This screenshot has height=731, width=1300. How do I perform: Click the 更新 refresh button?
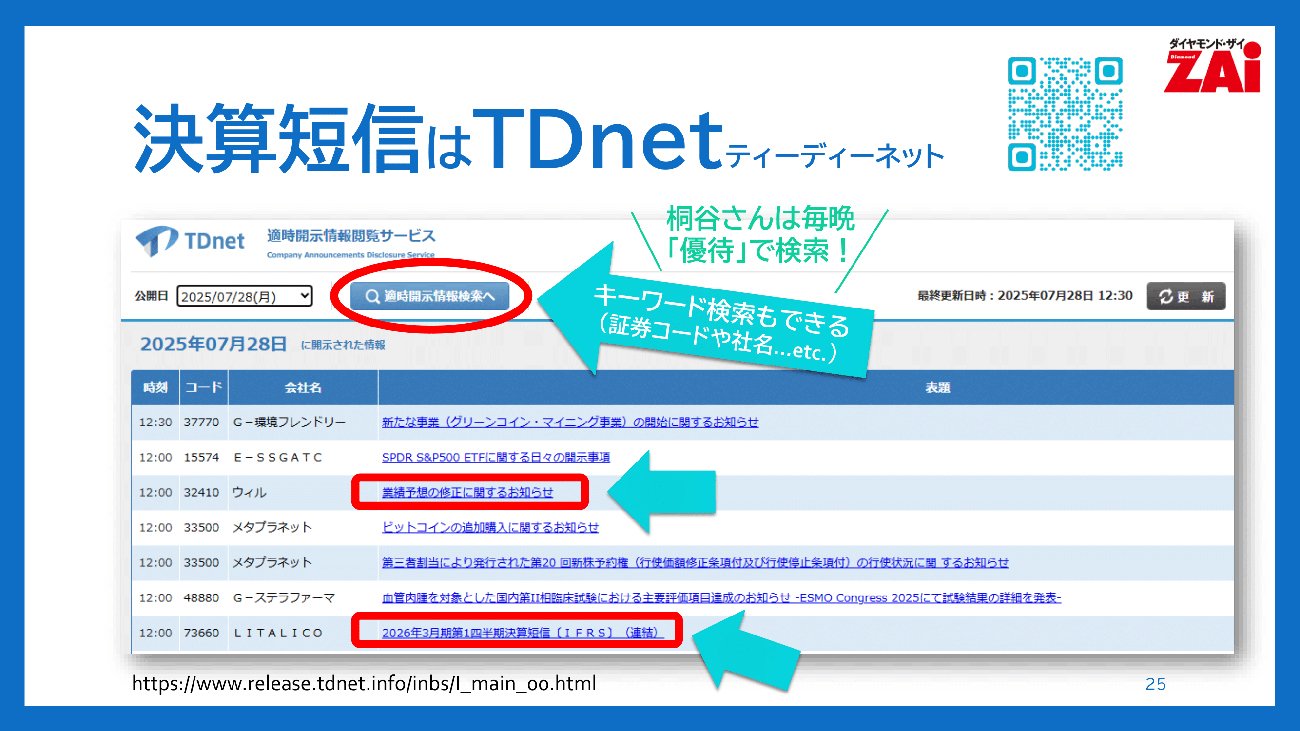(1185, 296)
